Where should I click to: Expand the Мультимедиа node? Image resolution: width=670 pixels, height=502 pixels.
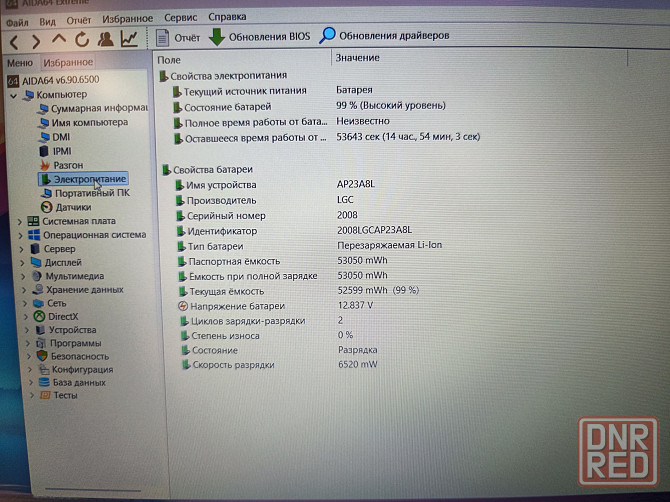[x=24, y=276]
